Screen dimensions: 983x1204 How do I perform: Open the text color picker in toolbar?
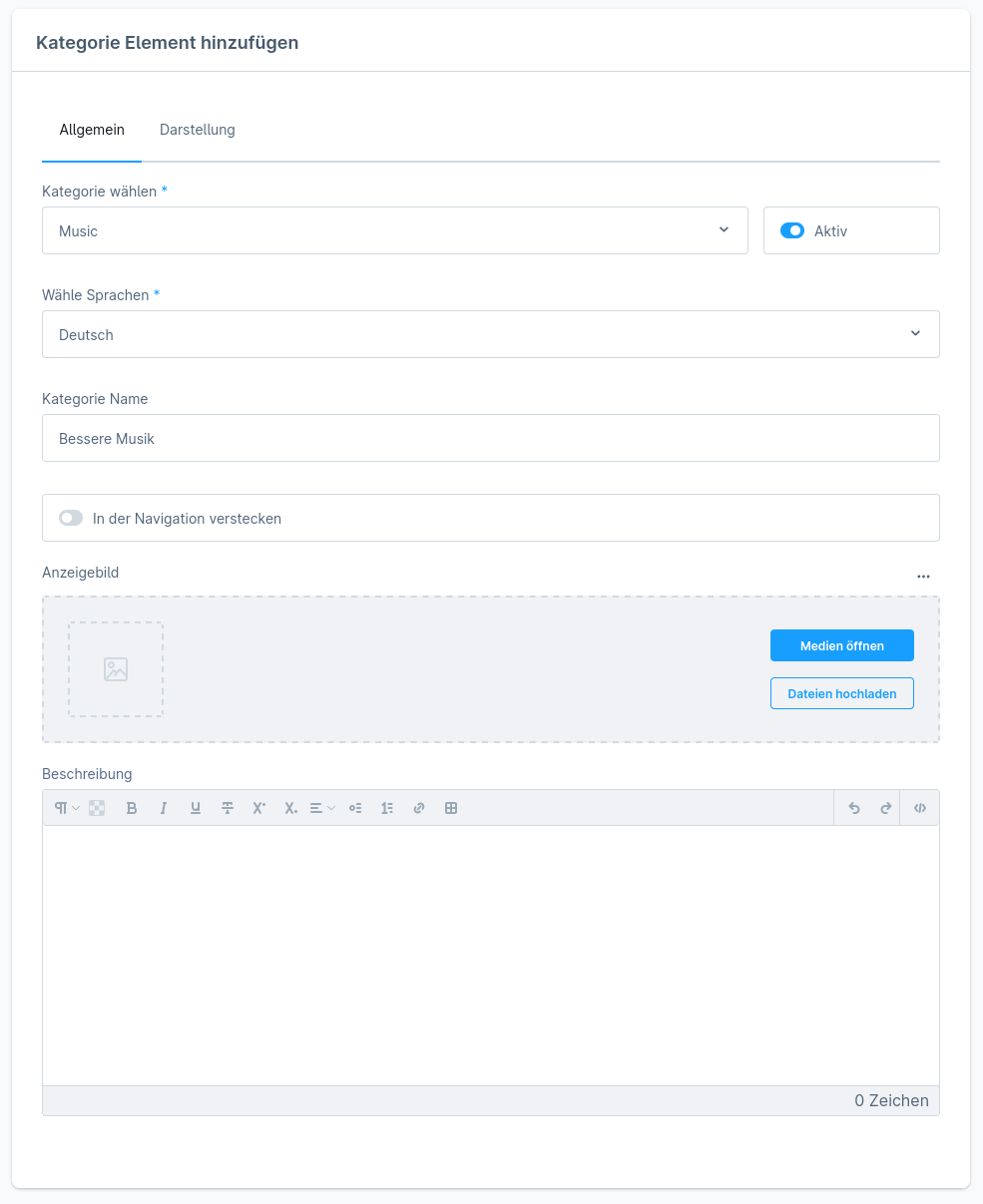pyautogui.click(x=97, y=808)
